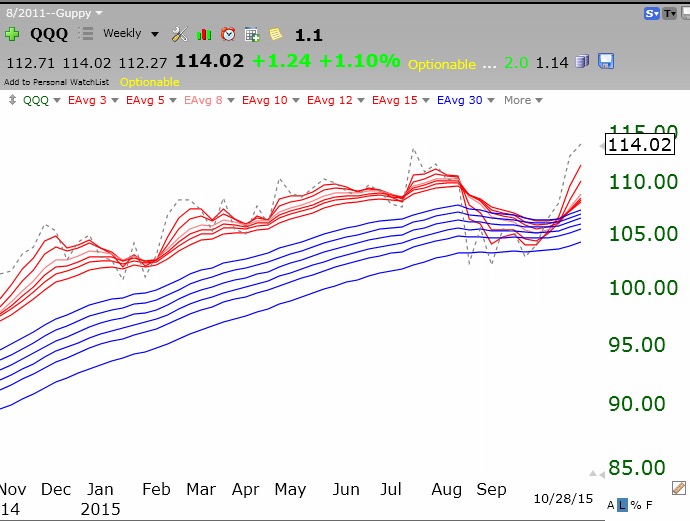Image resolution: width=690 pixels, height=521 pixels.
Task: Open the chart tools wrench icon
Action: coord(179,34)
